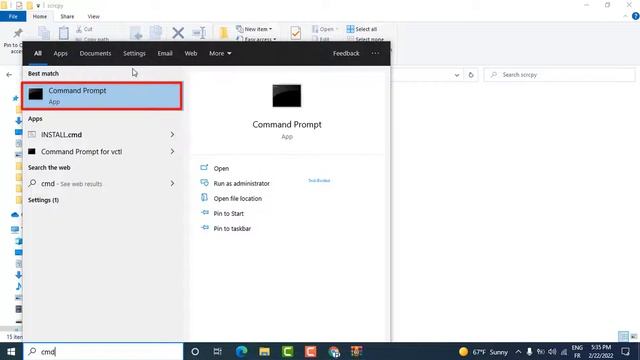Select Home ribbon tab in Explorer
This screenshot has height=360, width=640.
[40, 16]
